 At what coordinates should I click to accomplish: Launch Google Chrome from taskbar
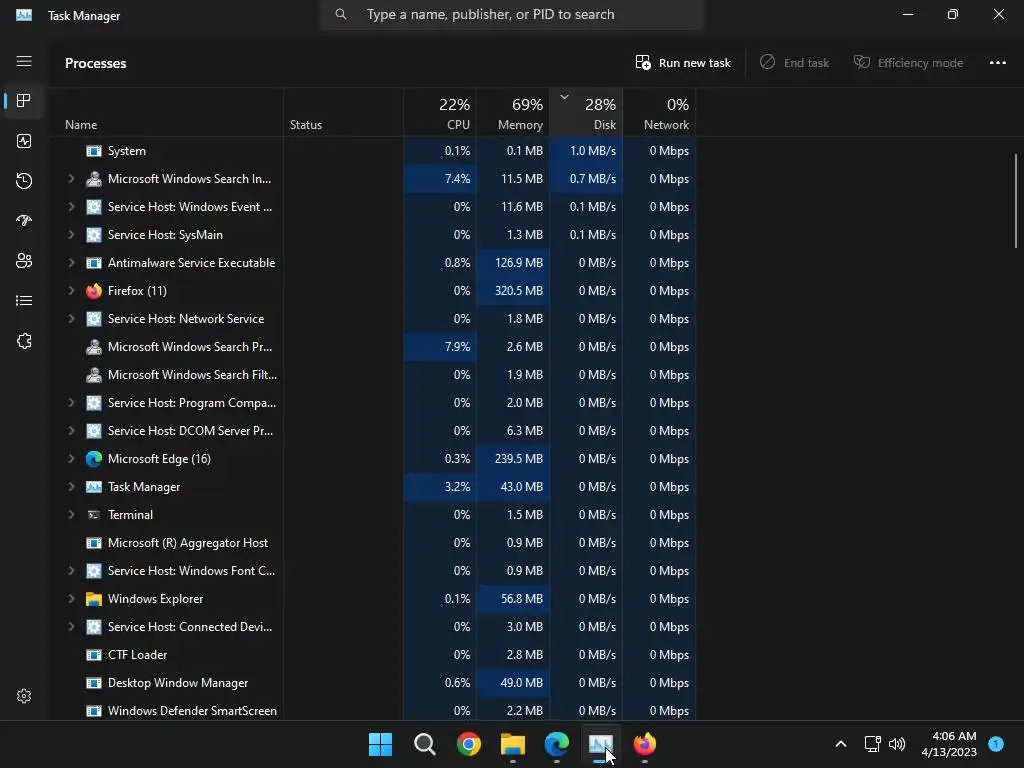[469, 744]
